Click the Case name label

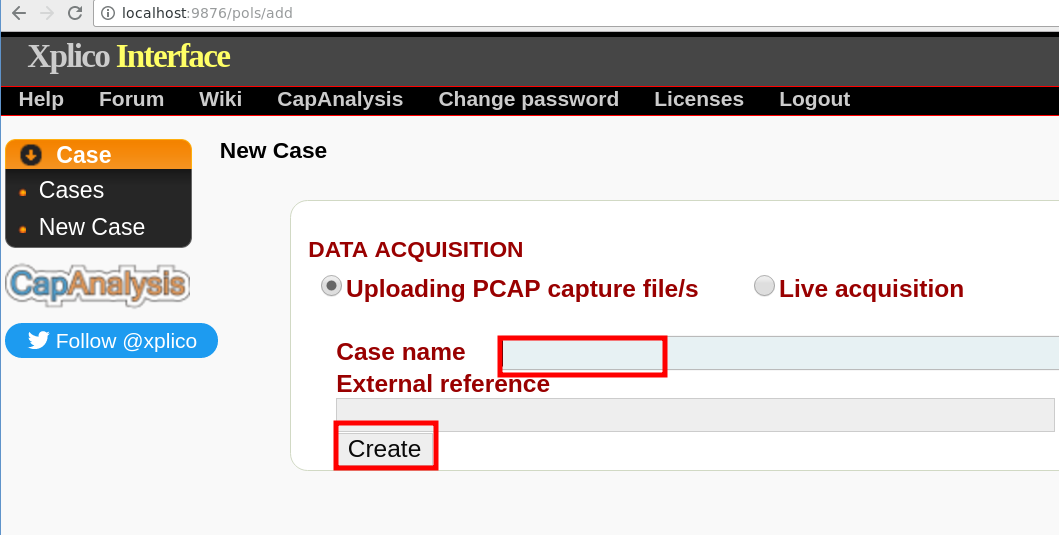(401, 352)
